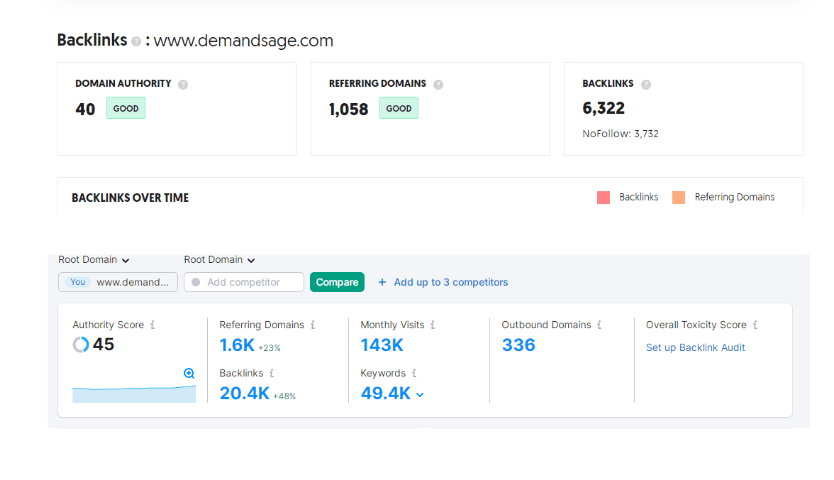Click GOOD badge beside Domain Authority 40
Viewport: 834px width, 480px height.
[126, 108]
